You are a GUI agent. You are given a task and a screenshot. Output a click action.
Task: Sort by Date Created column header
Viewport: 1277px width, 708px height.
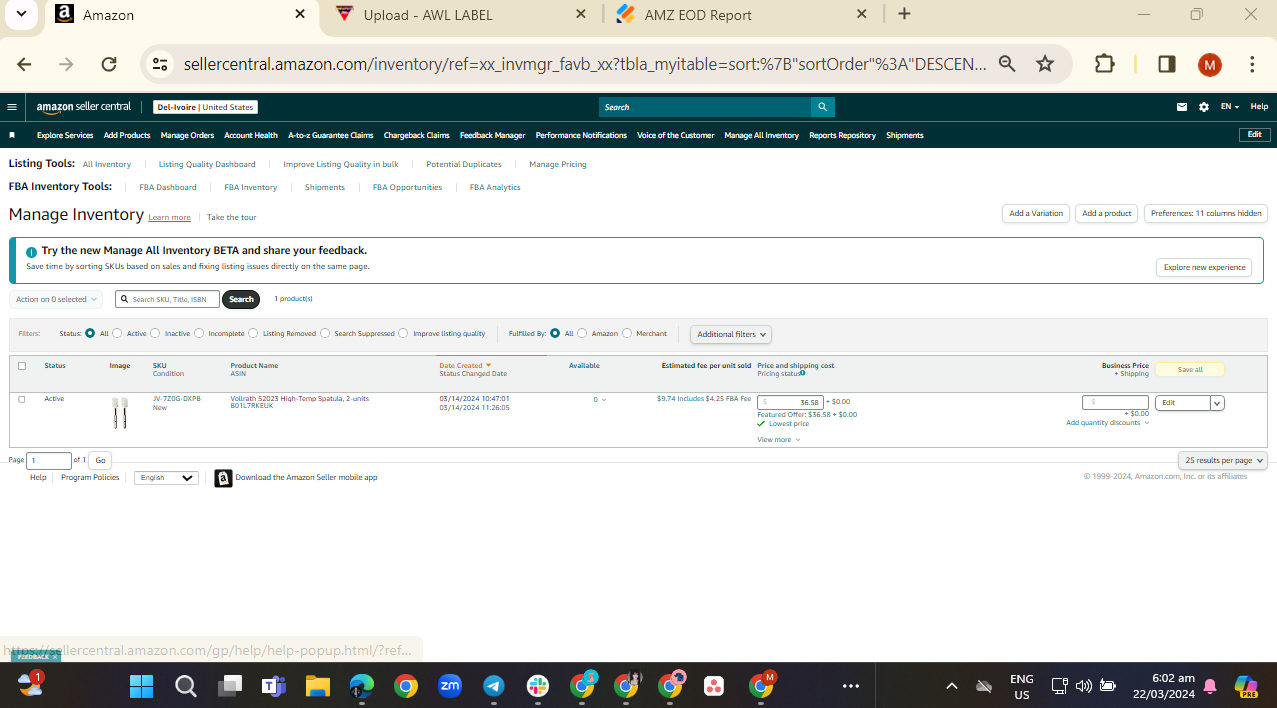point(465,366)
